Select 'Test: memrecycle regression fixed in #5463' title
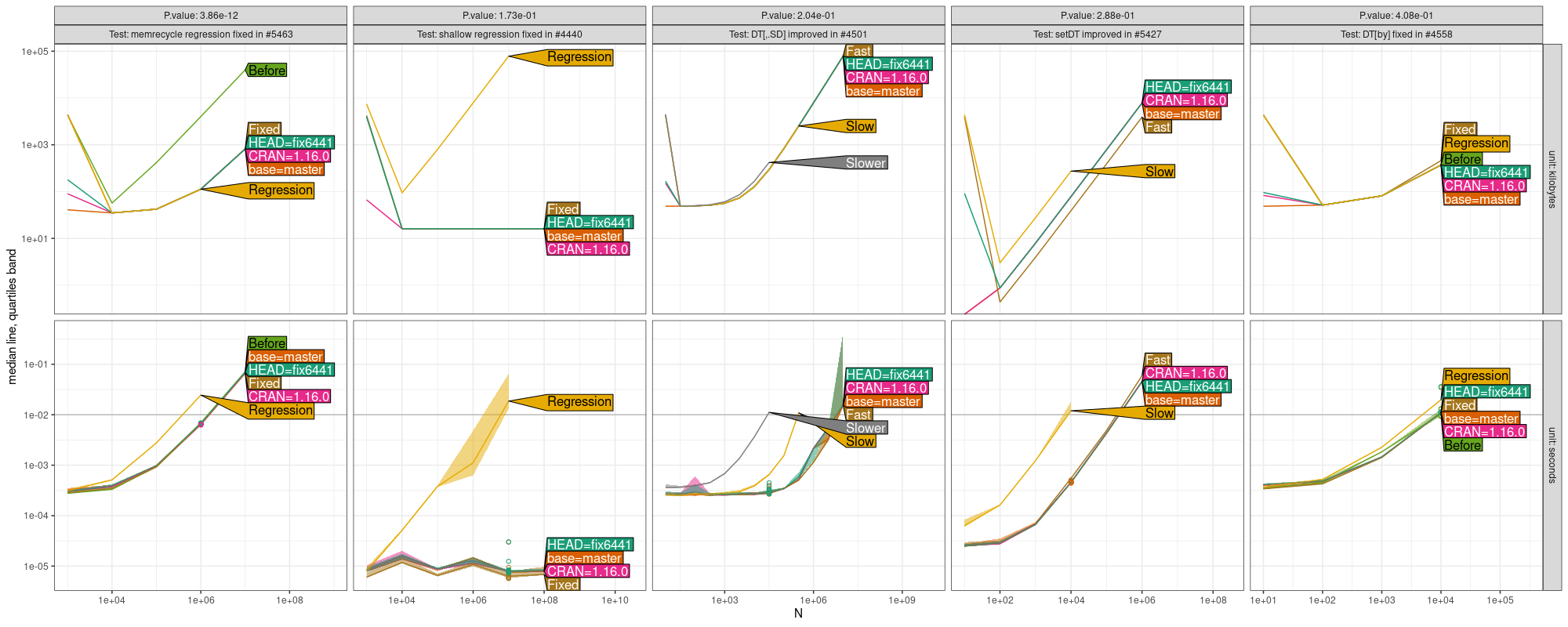Image resolution: width=1568 pixels, height=627 pixels. pos(201,34)
